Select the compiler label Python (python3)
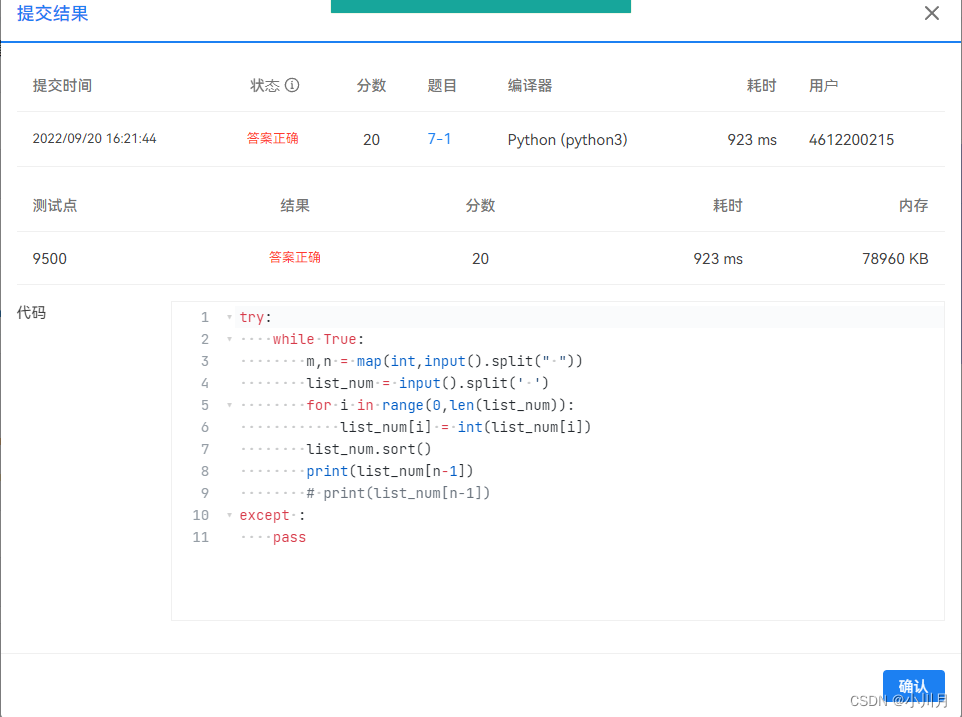962x717 pixels. point(567,139)
